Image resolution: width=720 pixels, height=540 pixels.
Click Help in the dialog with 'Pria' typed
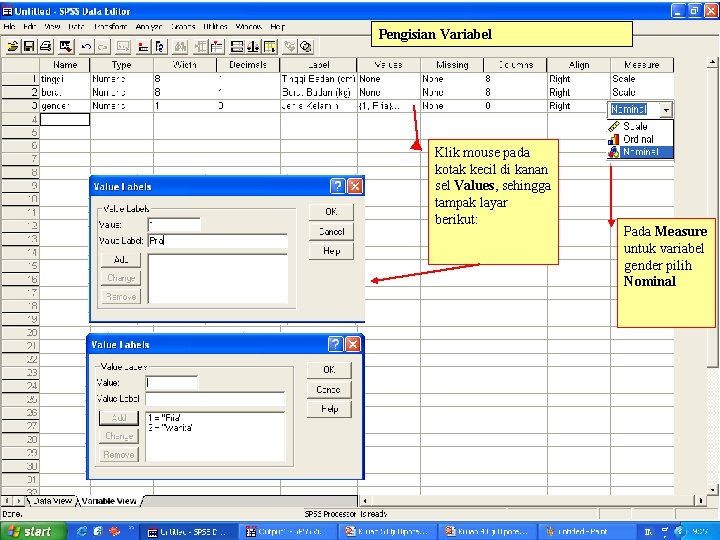[x=331, y=251]
